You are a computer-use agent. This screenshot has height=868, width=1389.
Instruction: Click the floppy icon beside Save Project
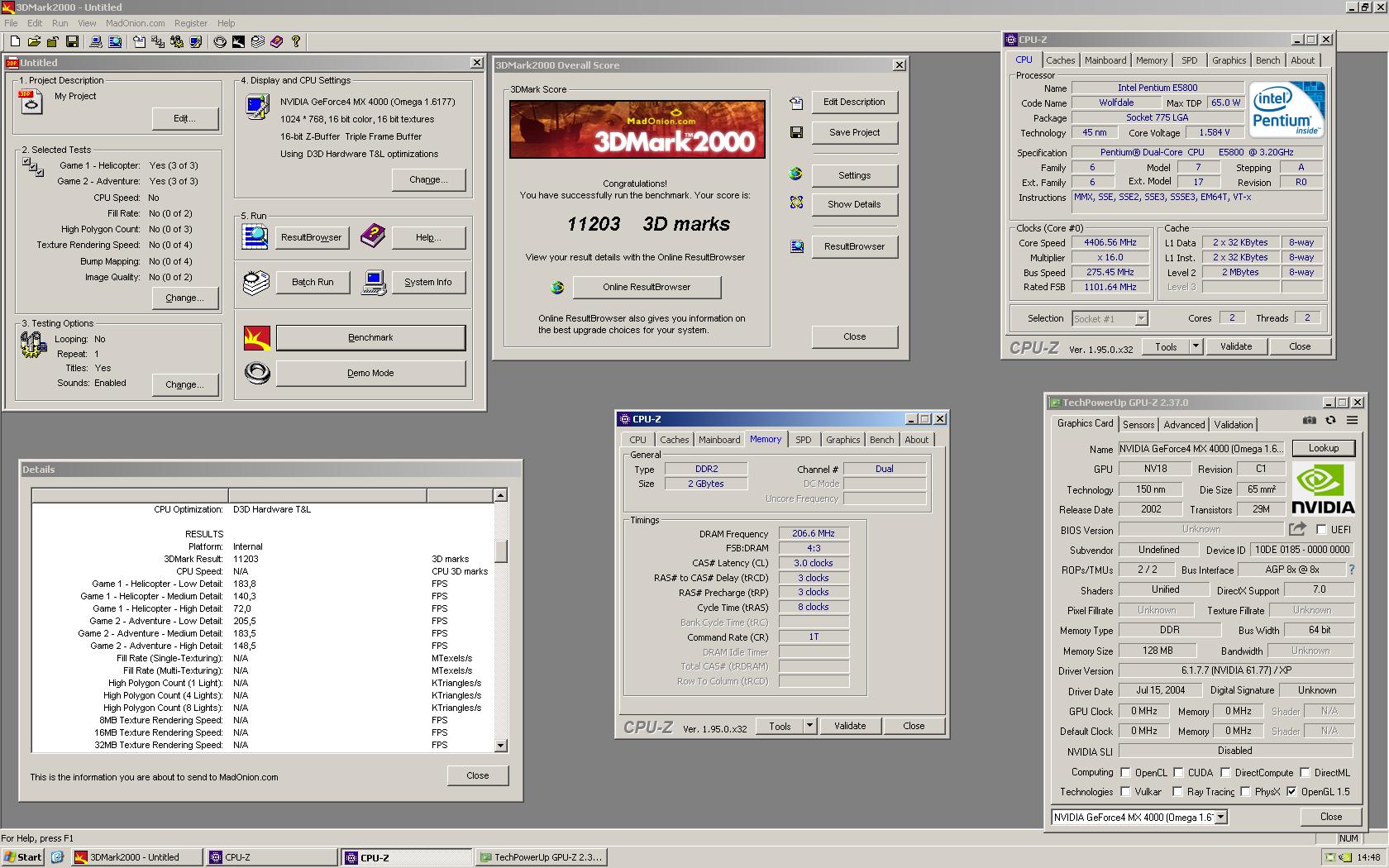pos(796,132)
